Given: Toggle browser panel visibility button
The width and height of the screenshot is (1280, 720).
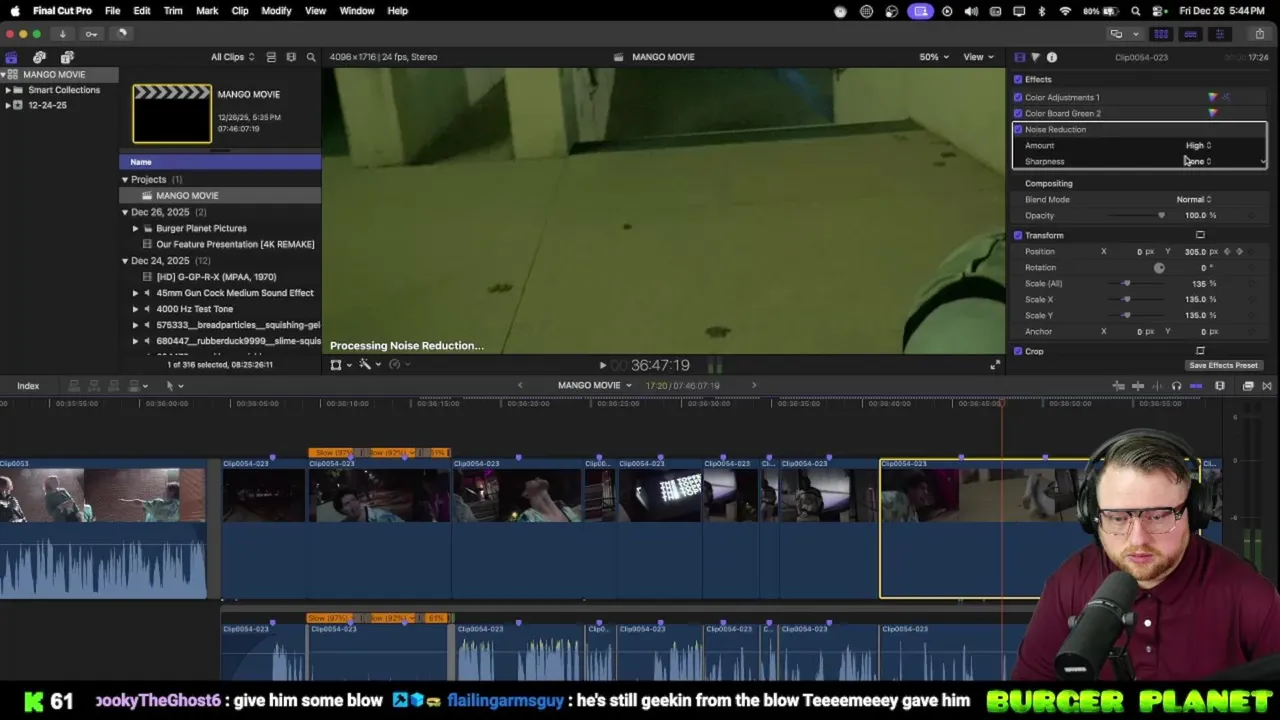Looking at the screenshot, I should point(1161,34).
